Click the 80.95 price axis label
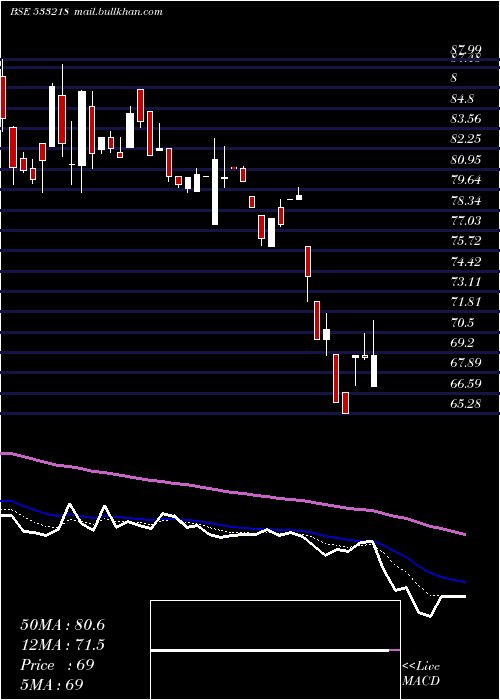 (466, 159)
